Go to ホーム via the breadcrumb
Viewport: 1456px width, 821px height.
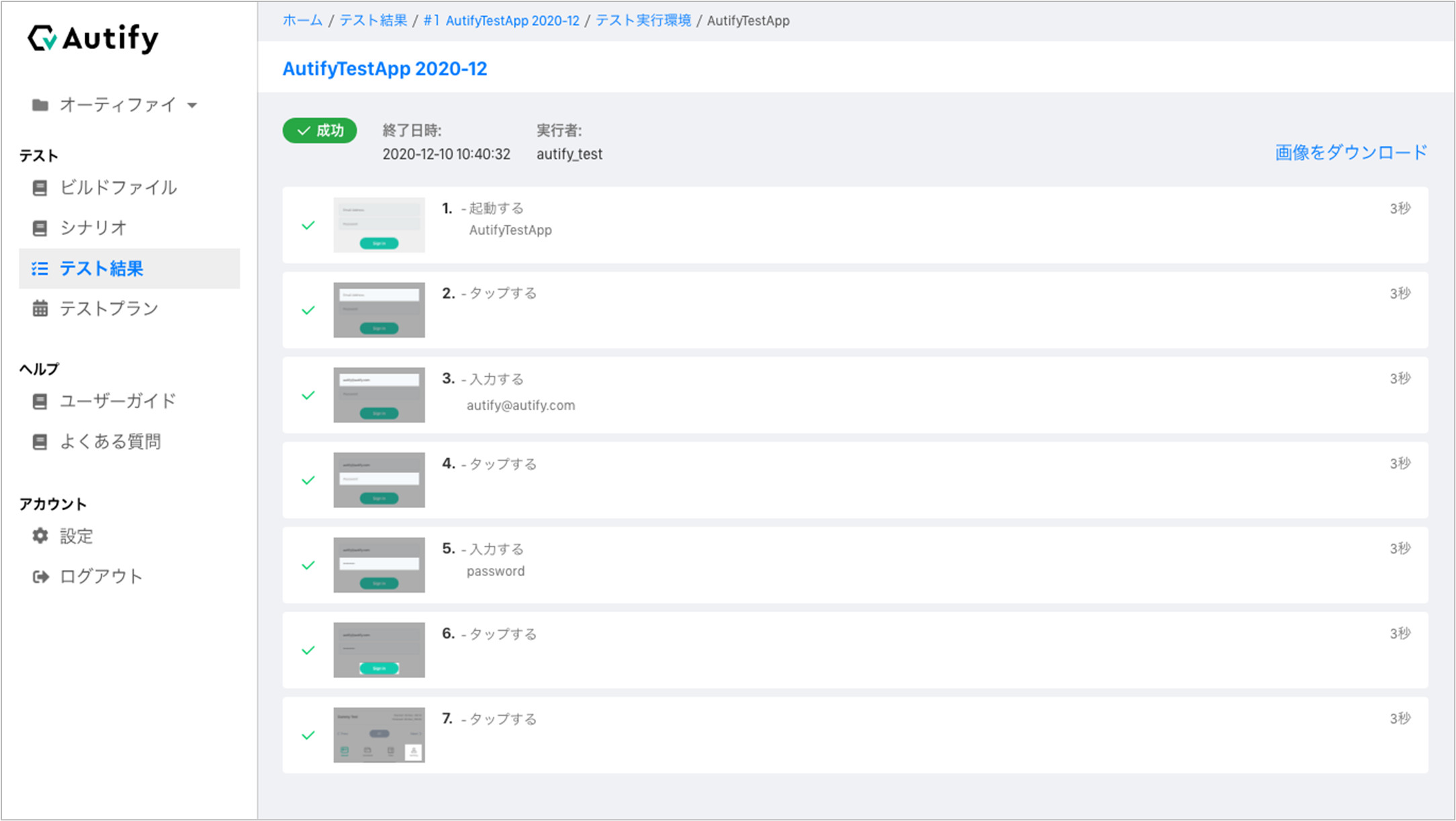[302, 20]
